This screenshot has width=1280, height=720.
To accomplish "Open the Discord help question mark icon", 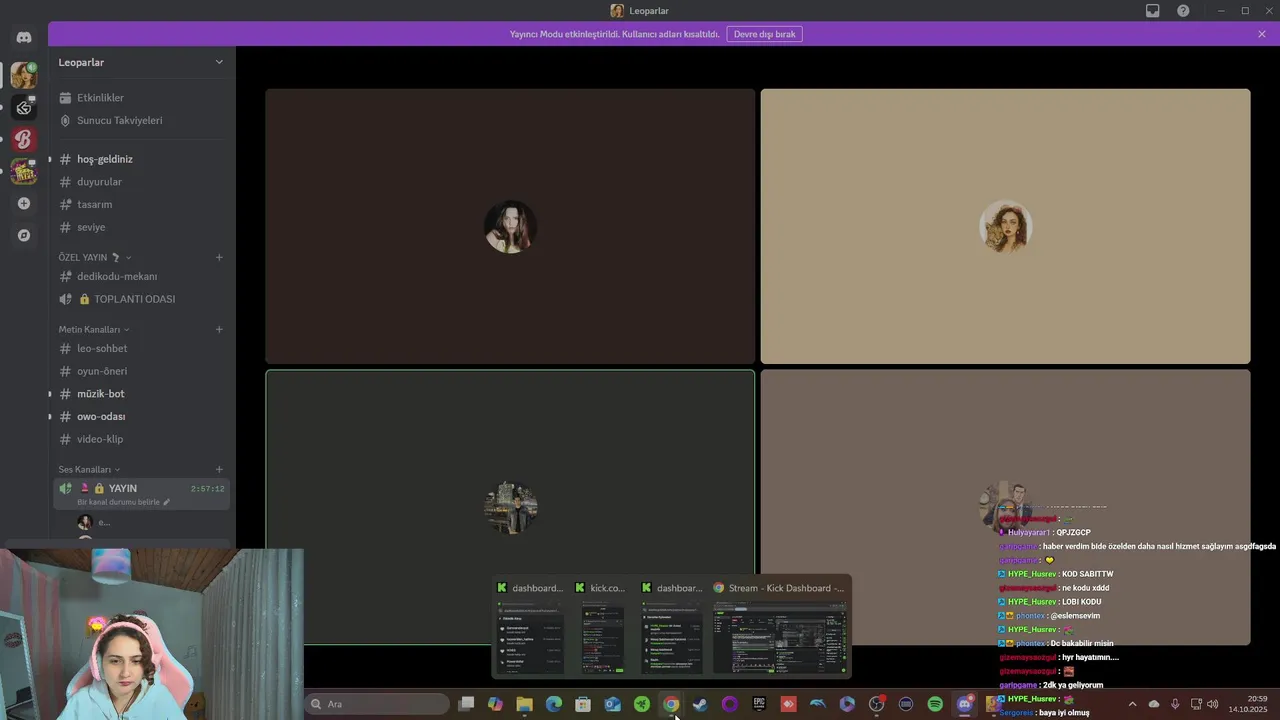I will coord(1184,10).
